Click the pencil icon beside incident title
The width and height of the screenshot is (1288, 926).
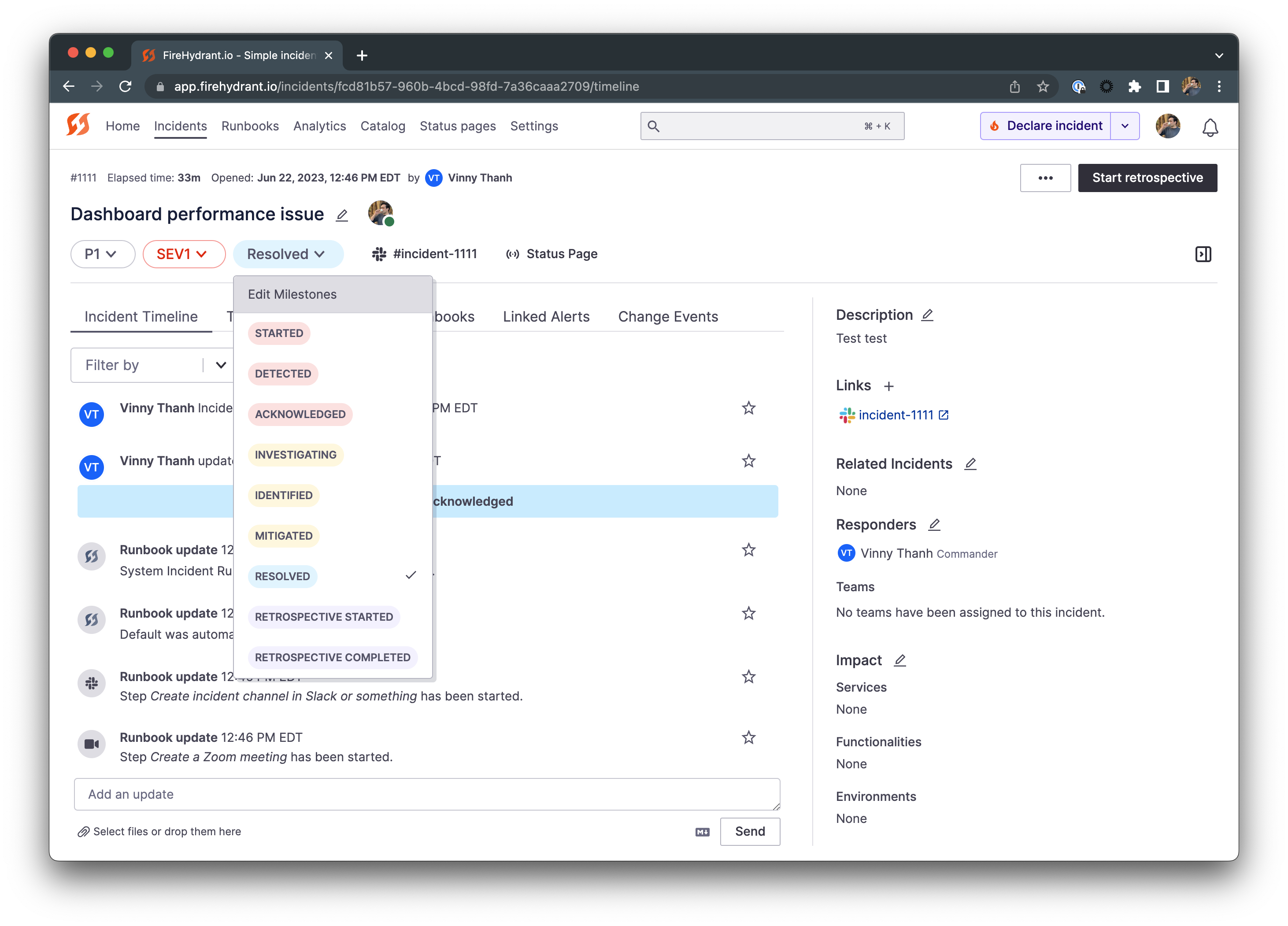341,215
